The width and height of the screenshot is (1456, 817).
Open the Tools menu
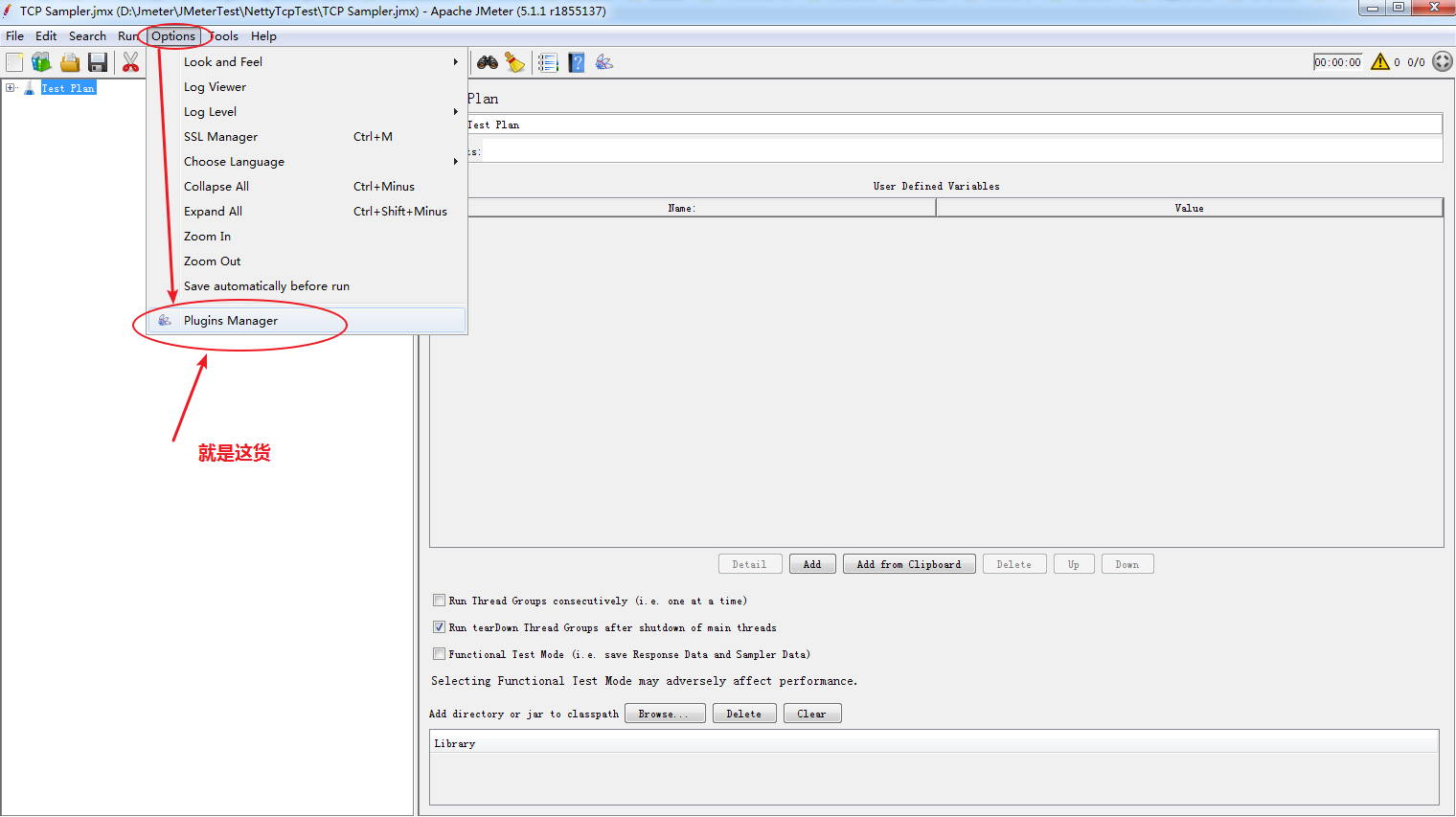223,36
